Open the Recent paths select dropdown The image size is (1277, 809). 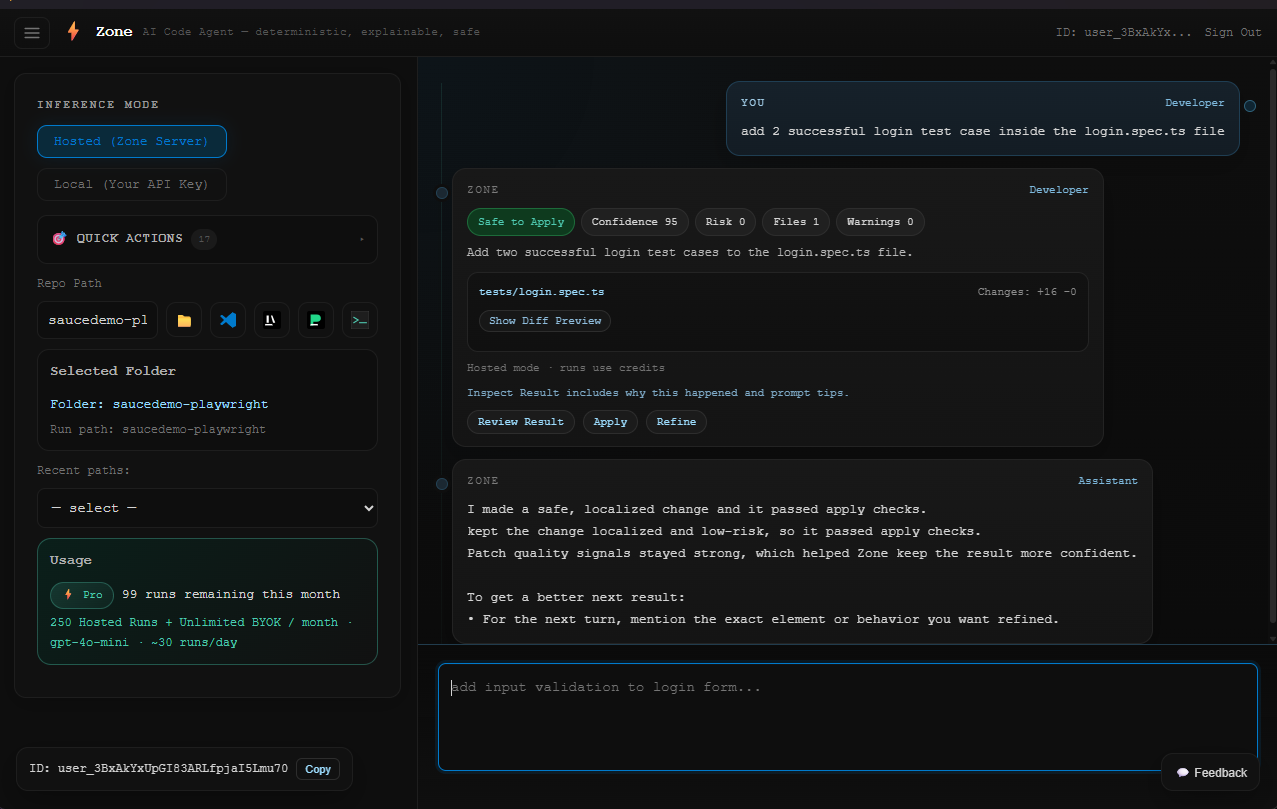[207, 508]
